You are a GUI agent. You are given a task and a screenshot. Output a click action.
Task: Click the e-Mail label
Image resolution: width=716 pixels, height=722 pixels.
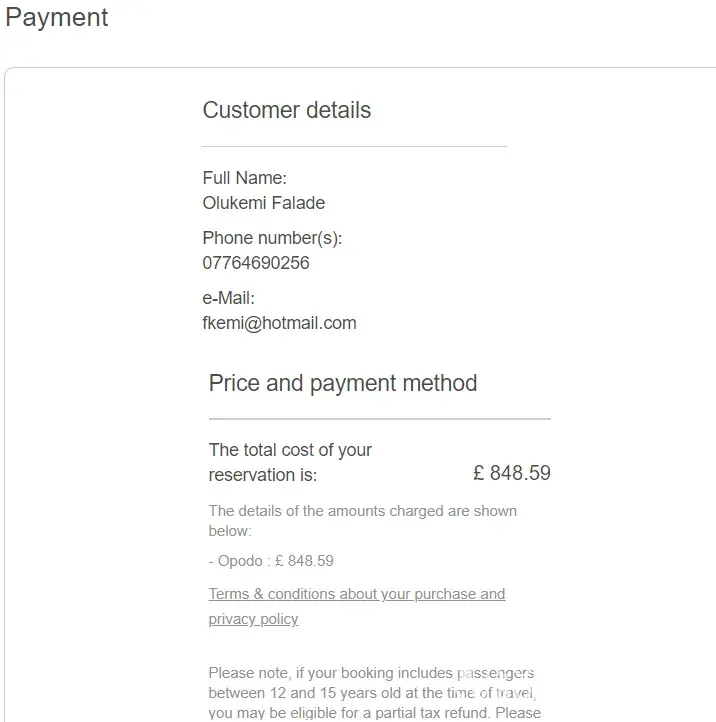click(x=229, y=298)
